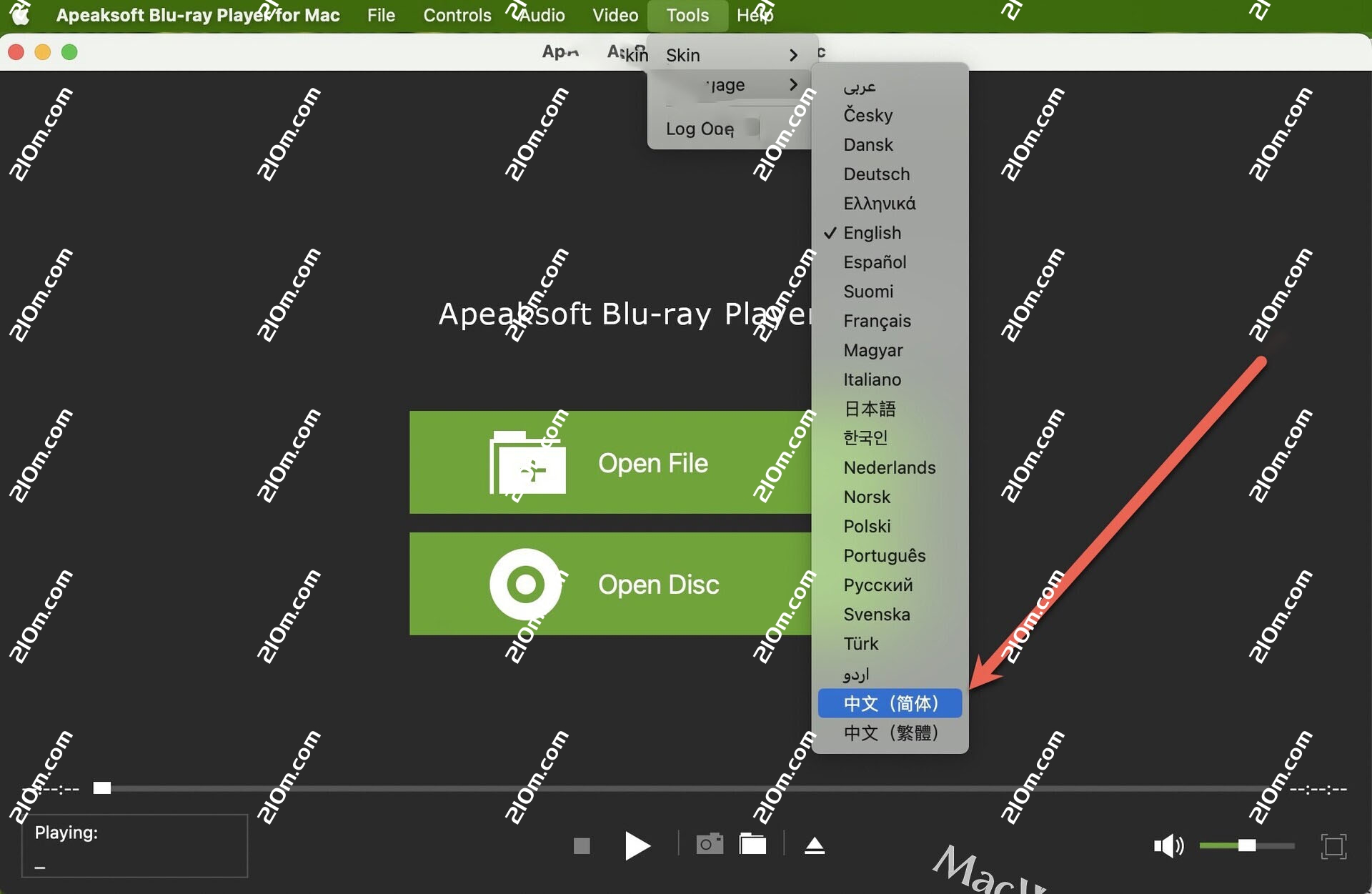This screenshot has width=1372, height=894.
Task: Click the eject disc icon
Action: [815, 846]
